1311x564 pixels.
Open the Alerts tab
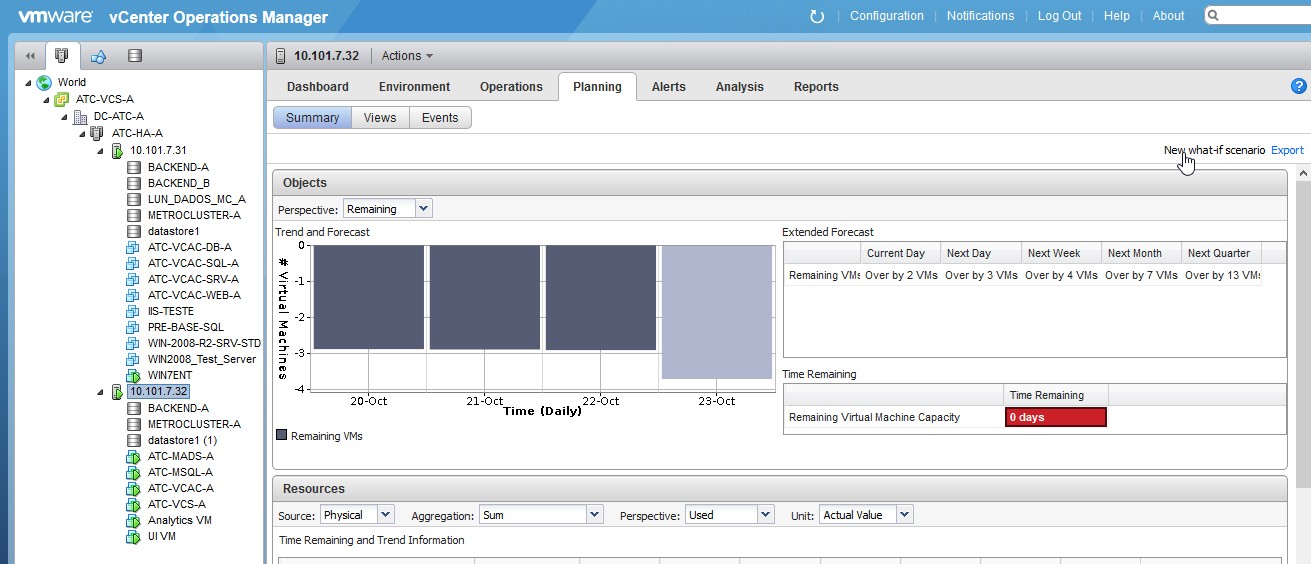tap(668, 87)
